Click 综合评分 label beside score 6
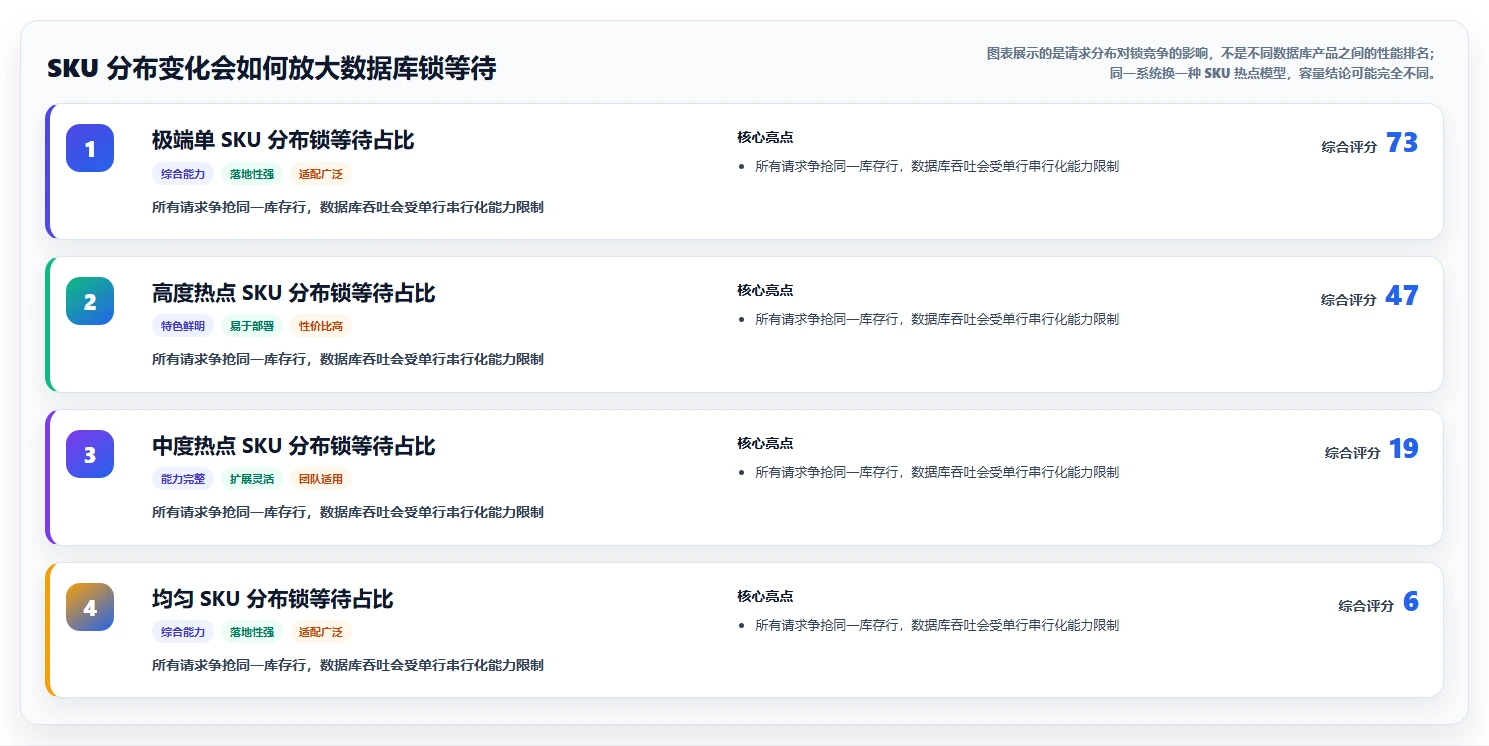1489x746 pixels. coord(1367,606)
